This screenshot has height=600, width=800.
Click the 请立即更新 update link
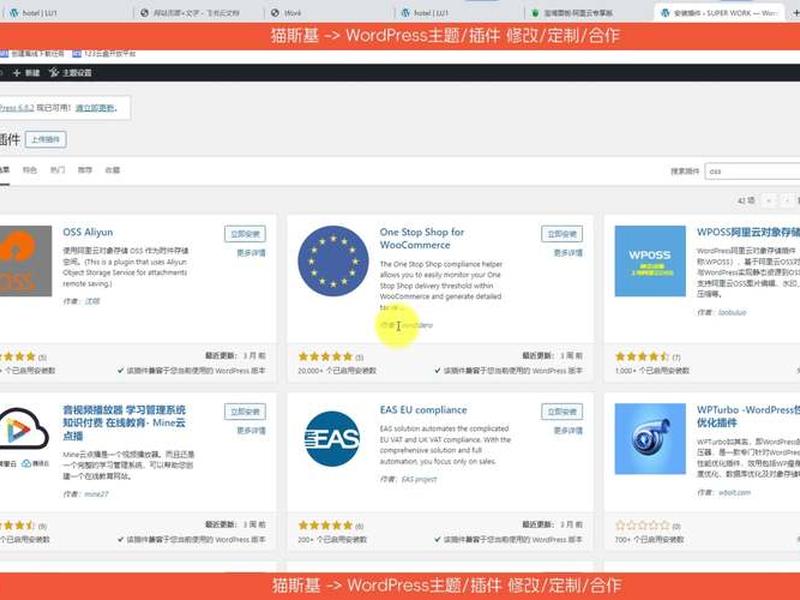click(95, 108)
